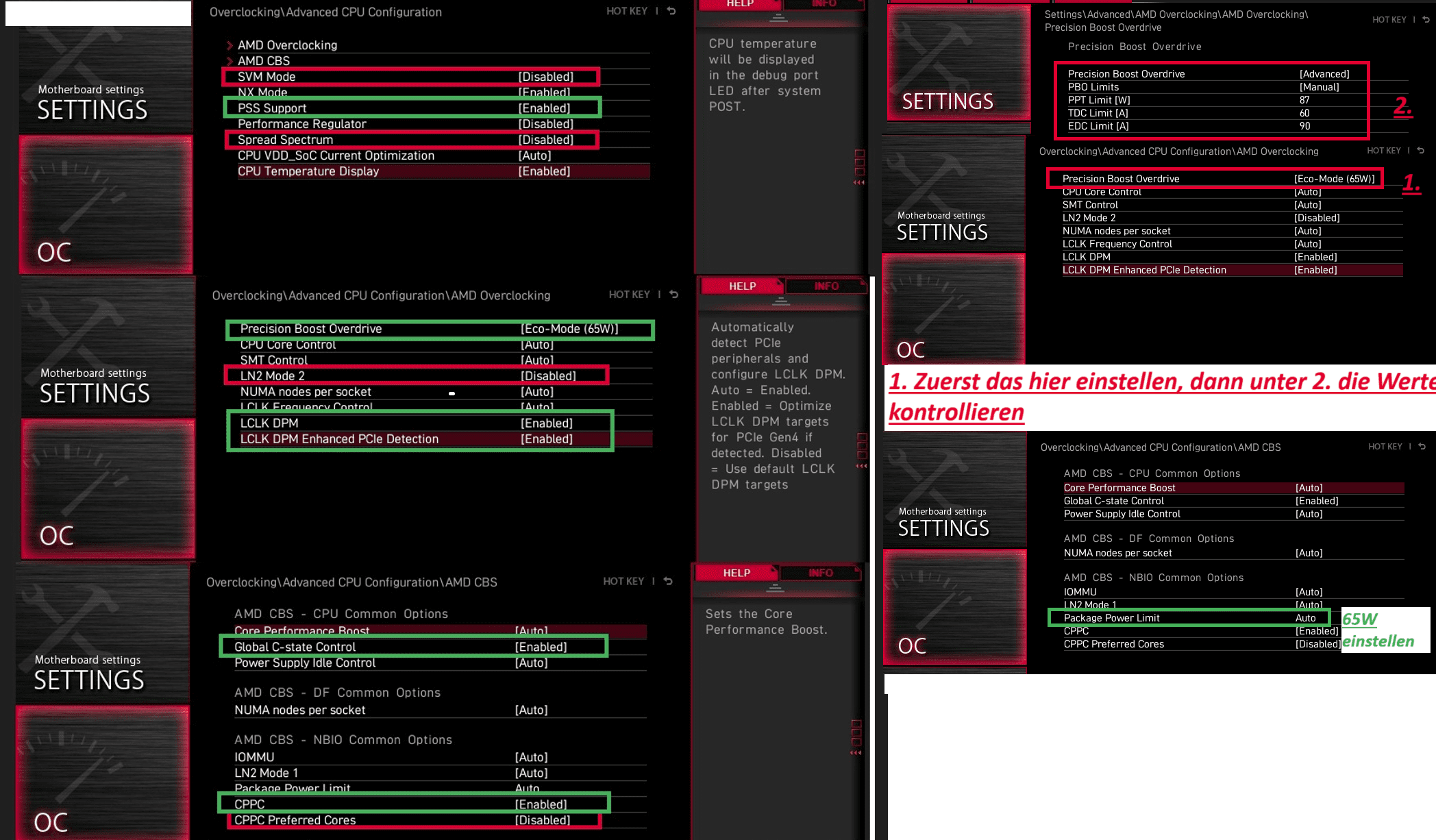Screen dimensions: 1436x840
Task: Open OC tile beside the Spread Spectrum list
Action: point(106,204)
